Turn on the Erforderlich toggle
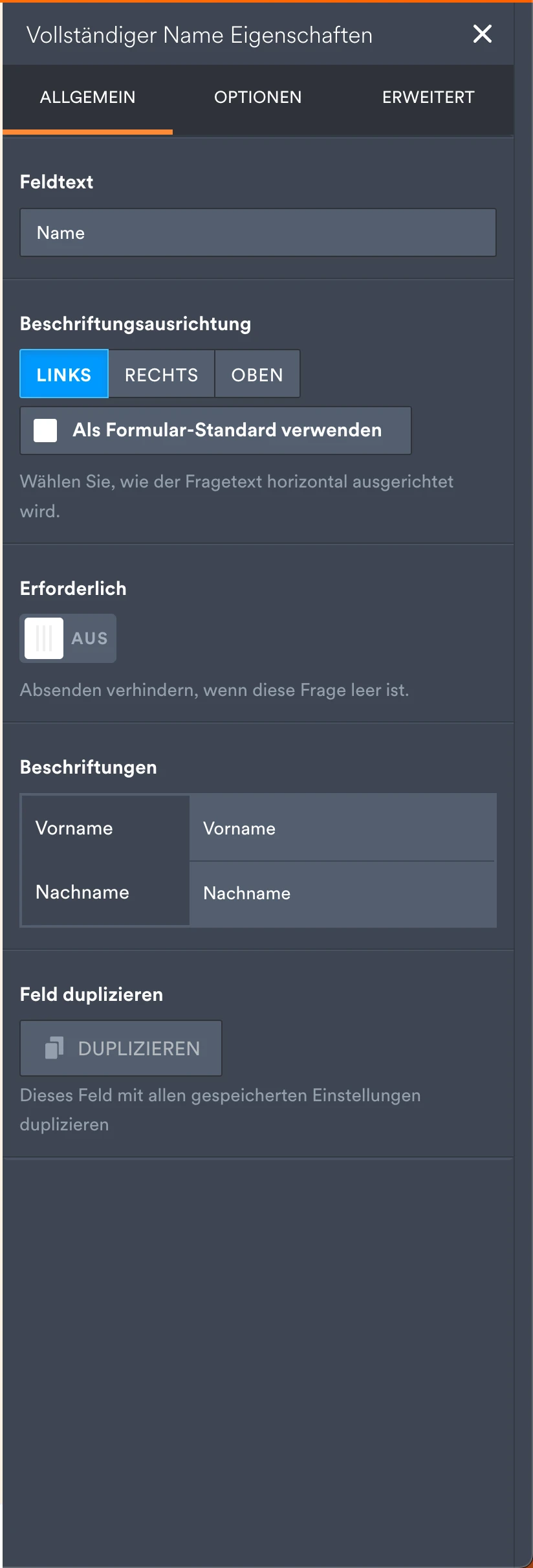Image resolution: width=533 pixels, height=1568 pixels. (x=67, y=638)
